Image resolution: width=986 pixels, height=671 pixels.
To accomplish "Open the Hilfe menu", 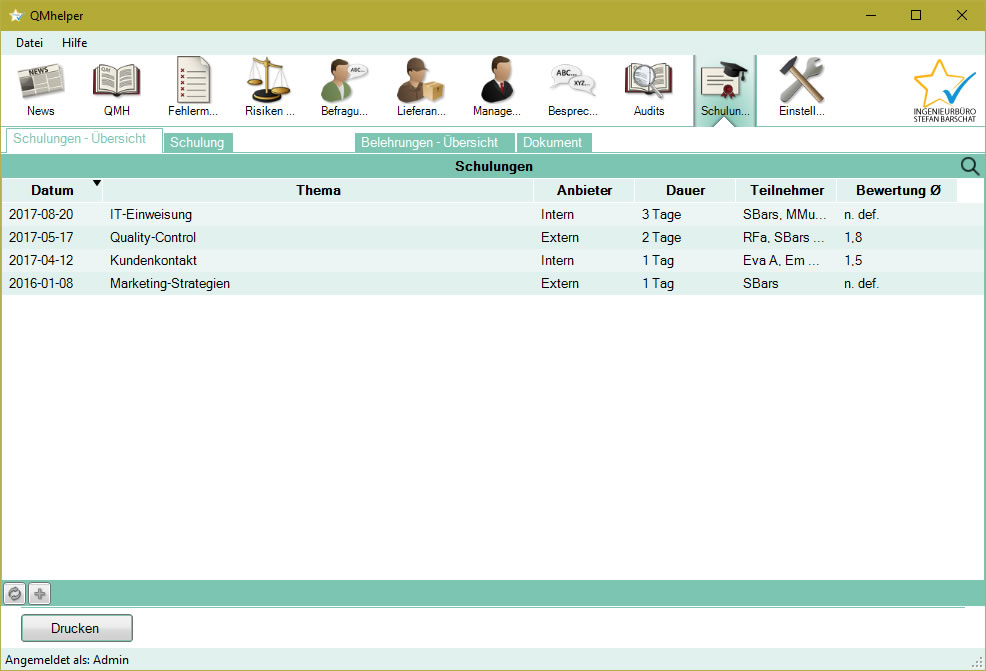I will point(75,43).
